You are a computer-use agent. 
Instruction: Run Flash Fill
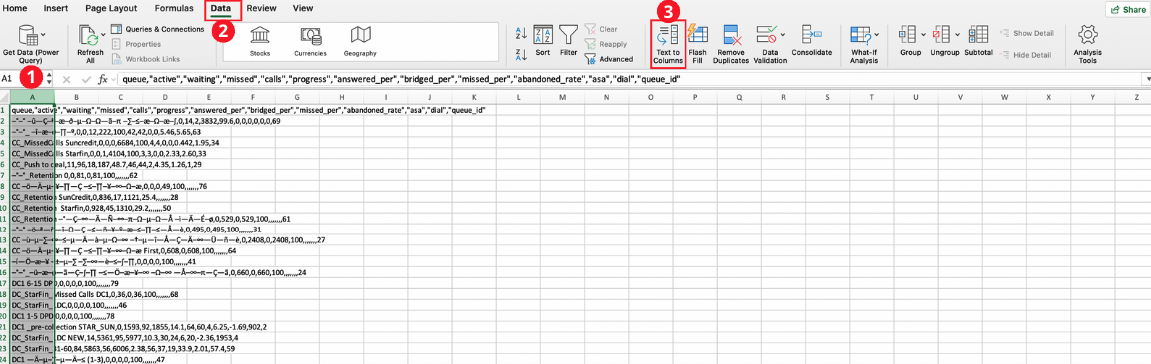(698, 43)
